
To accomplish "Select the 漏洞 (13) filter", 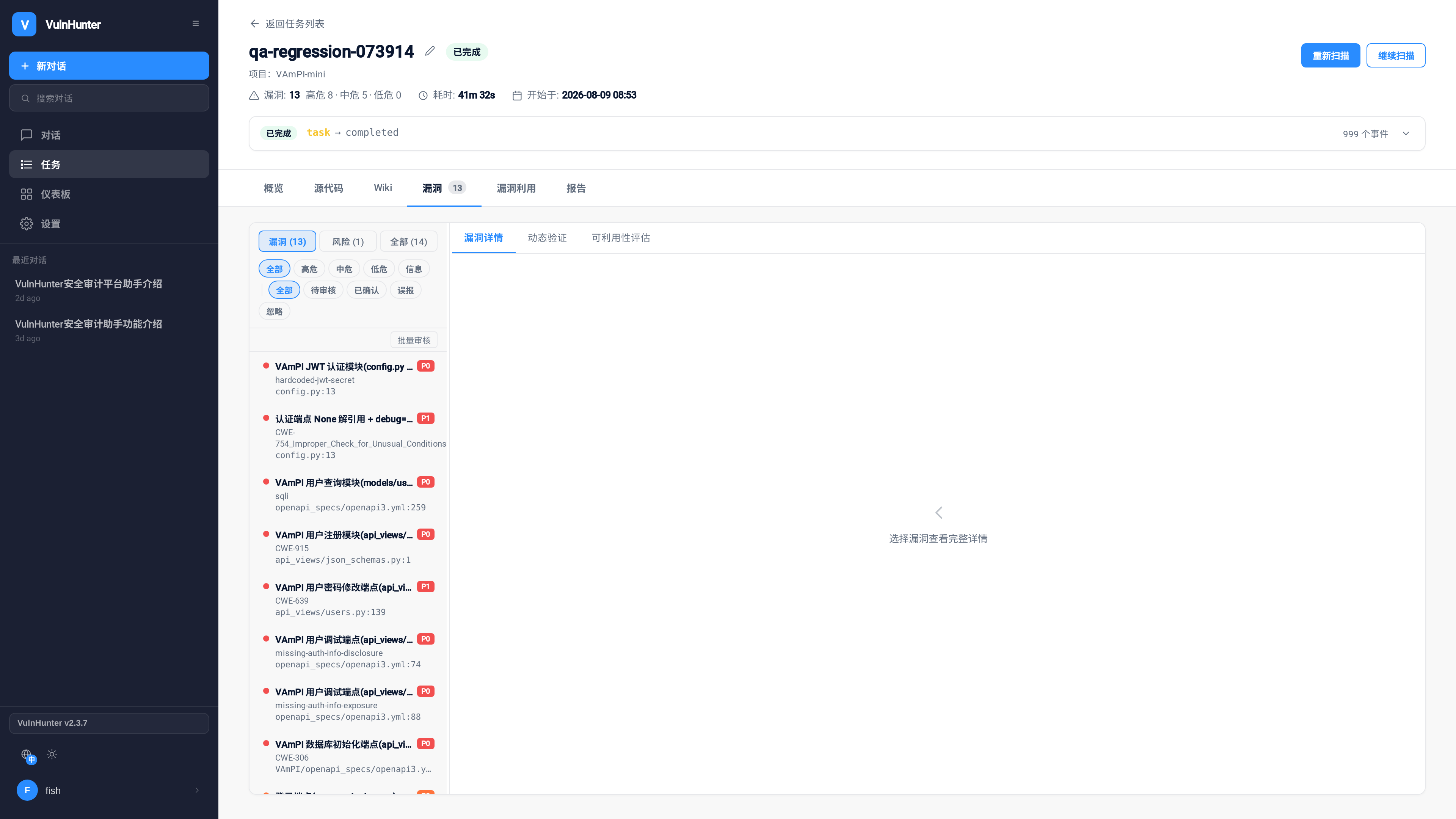I will [287, 242].
